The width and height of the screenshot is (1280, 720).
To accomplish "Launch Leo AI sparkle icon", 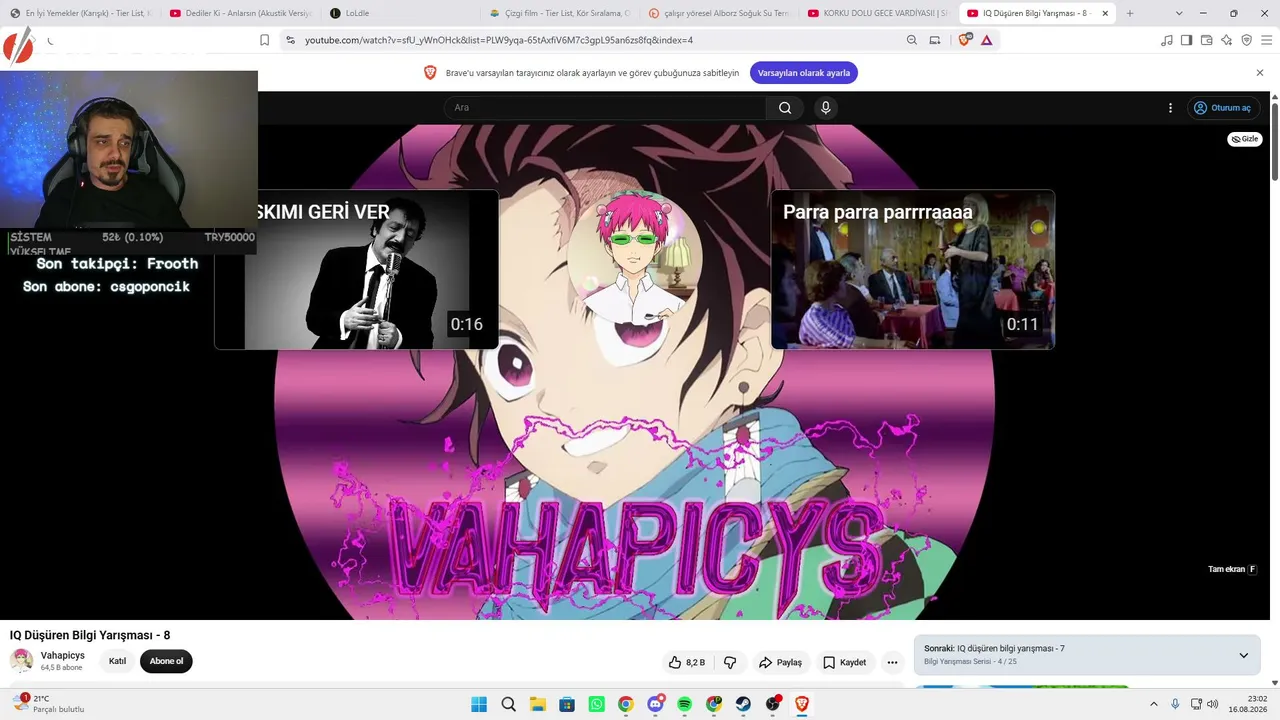I will [x=1227, y=40].
